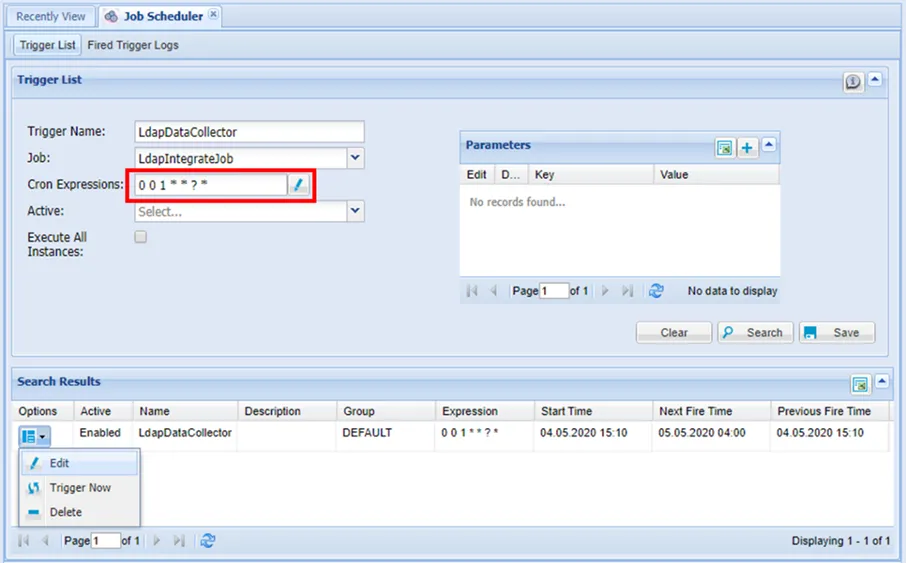Focus the Job combo box field

(241, 158)
